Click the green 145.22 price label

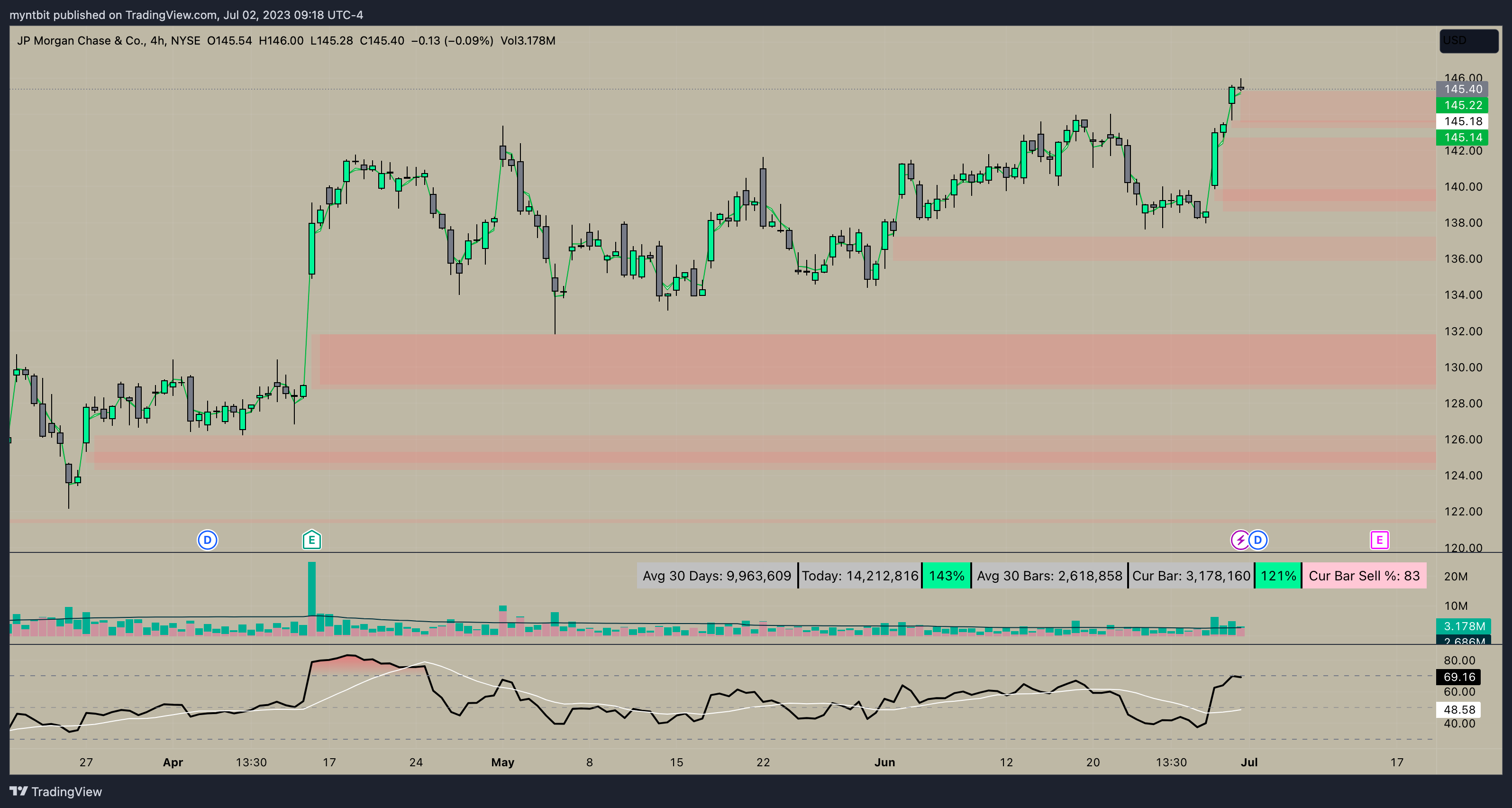pos(1463,105)
